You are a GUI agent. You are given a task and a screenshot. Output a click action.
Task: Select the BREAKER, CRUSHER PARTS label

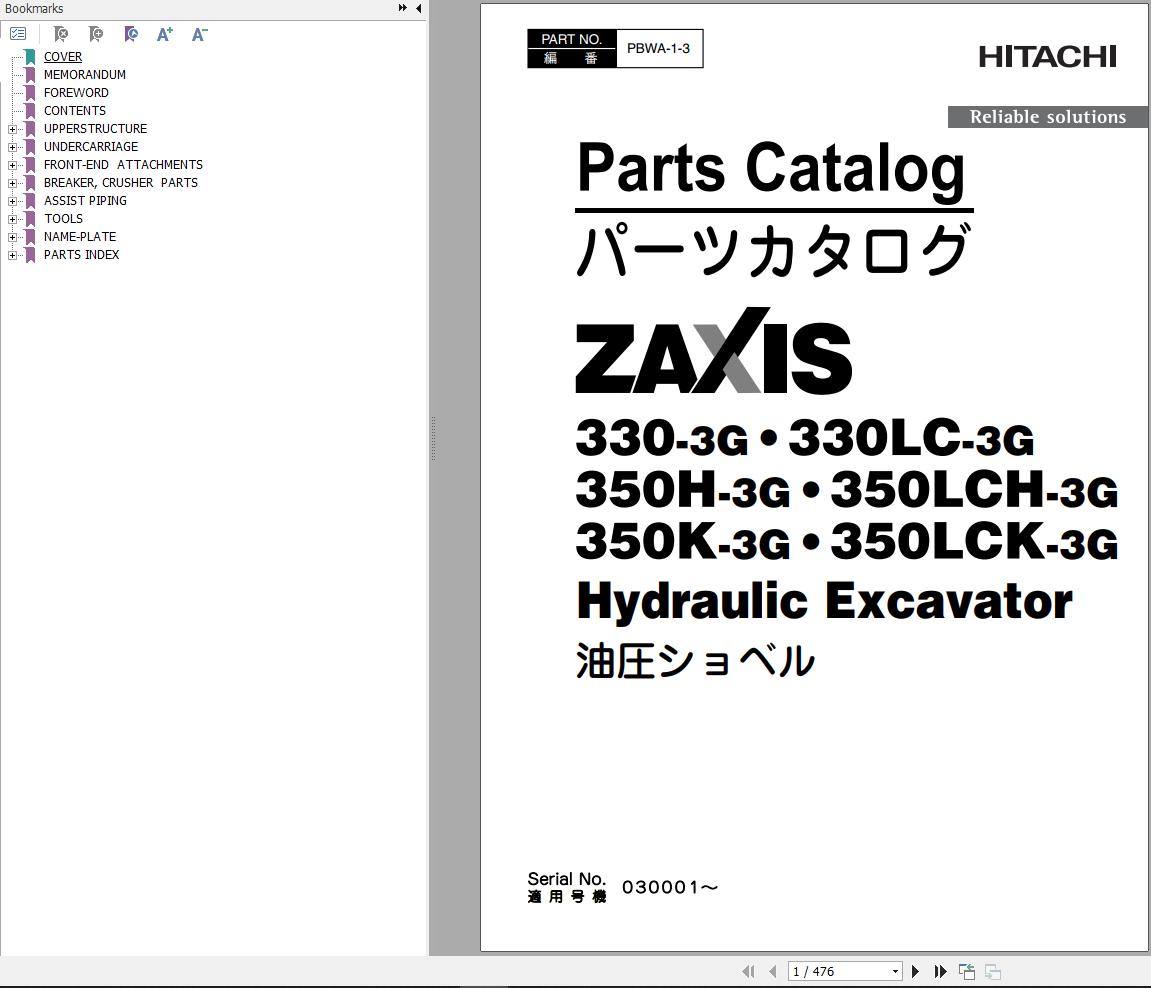(120, 183)
